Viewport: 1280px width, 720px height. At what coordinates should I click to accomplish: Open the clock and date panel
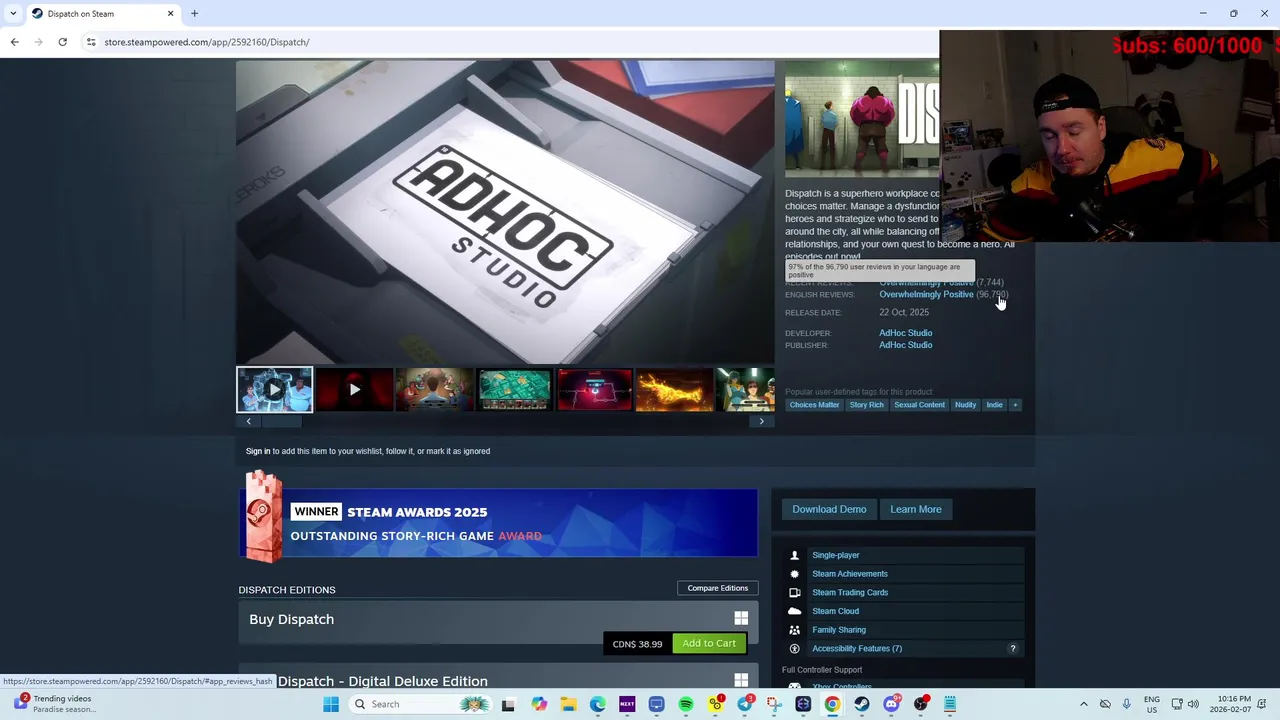pos(1230,704)
